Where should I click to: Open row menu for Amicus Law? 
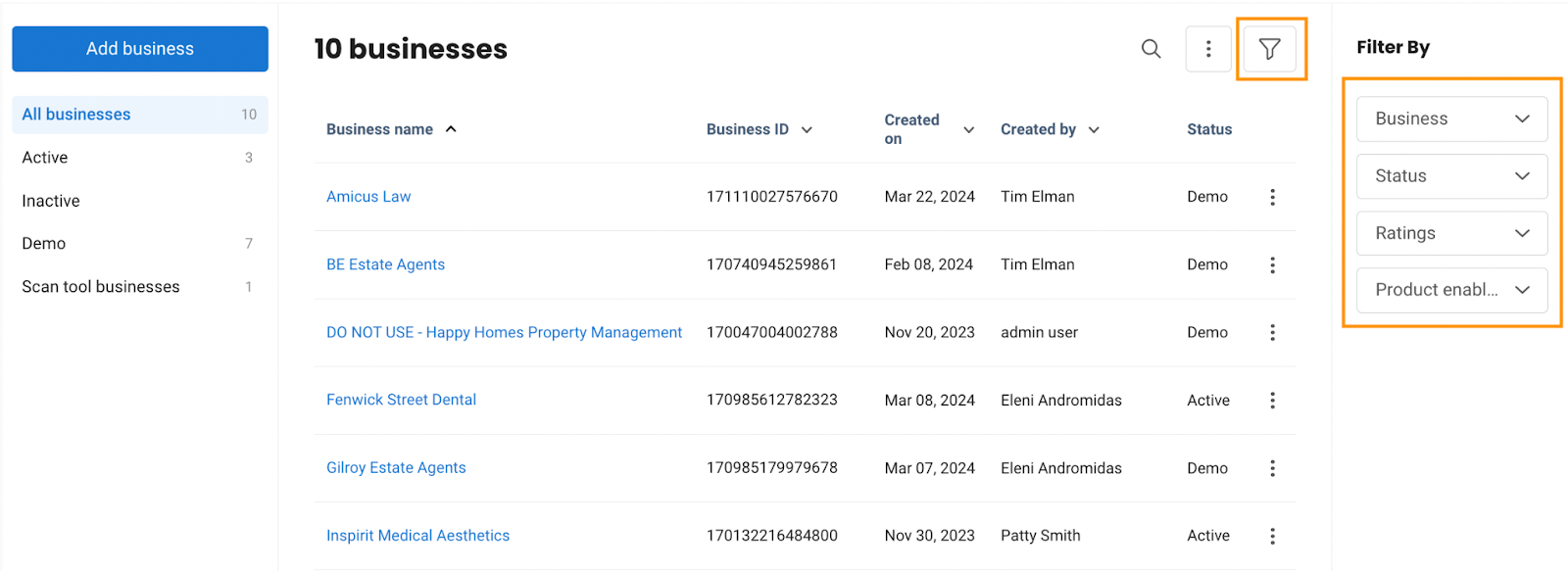click(1272, 197)
